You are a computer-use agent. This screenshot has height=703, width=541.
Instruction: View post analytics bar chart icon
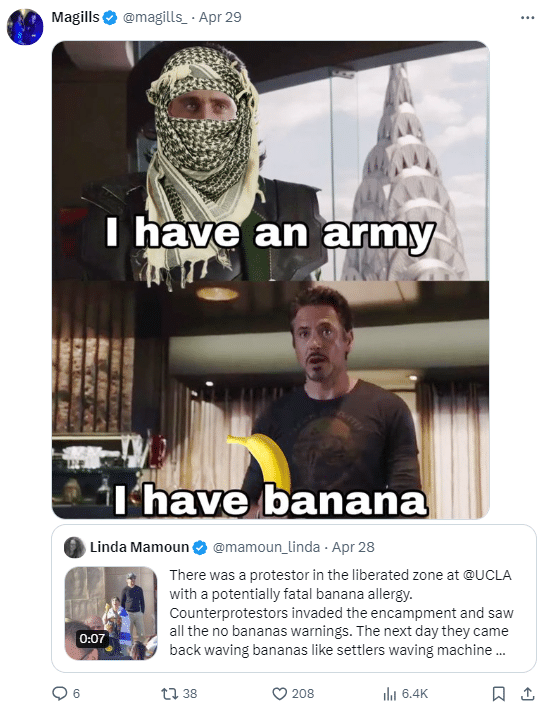click(x=390, y=693)
